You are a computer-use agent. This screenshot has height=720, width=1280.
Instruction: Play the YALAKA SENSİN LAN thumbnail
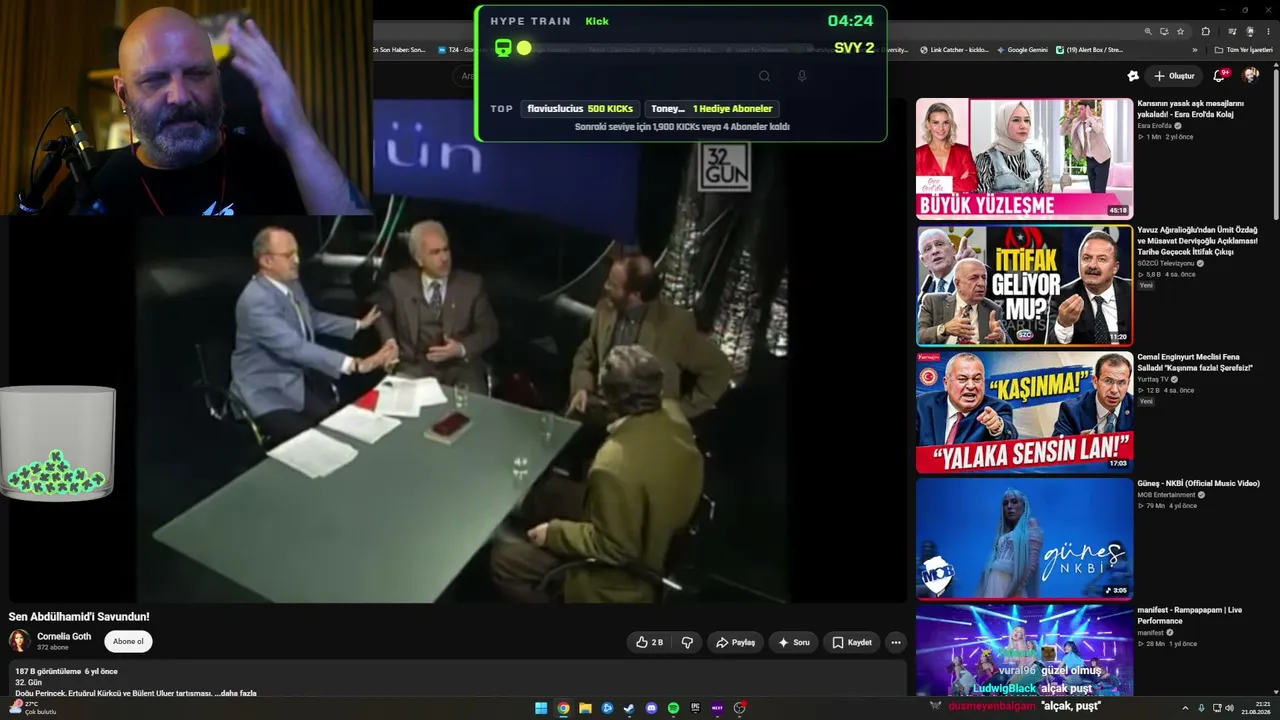[x=1024, y=412]
